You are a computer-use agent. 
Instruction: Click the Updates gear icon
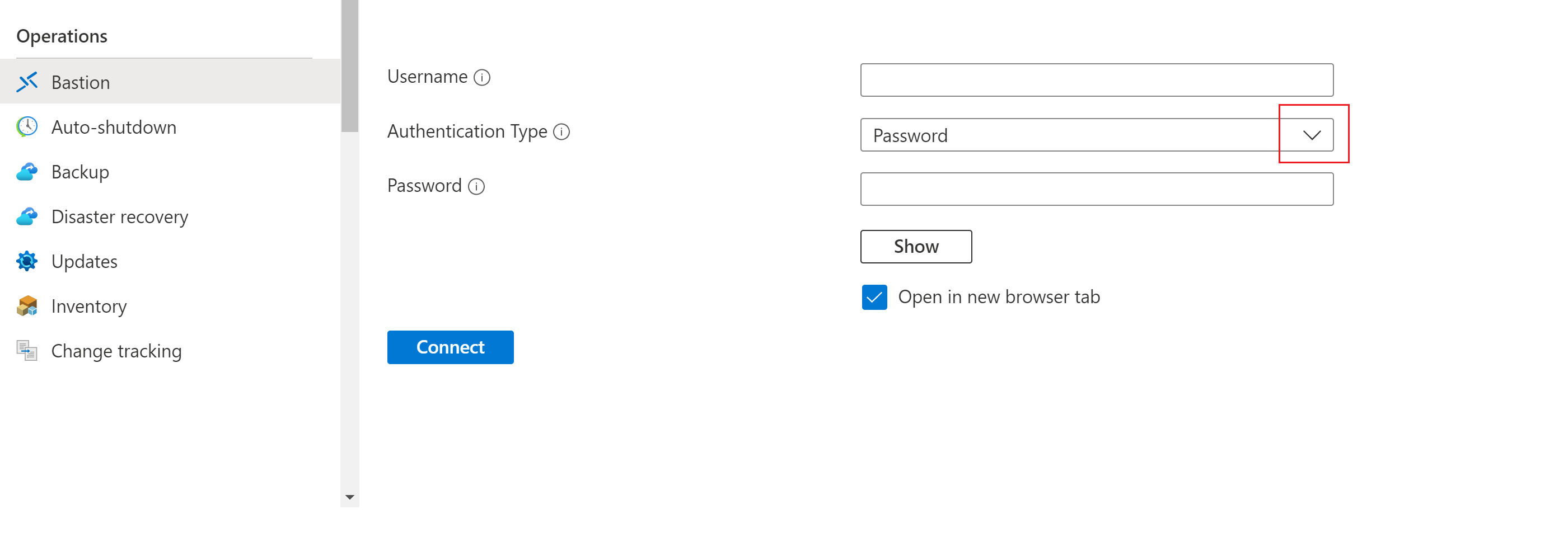(27, 262)
